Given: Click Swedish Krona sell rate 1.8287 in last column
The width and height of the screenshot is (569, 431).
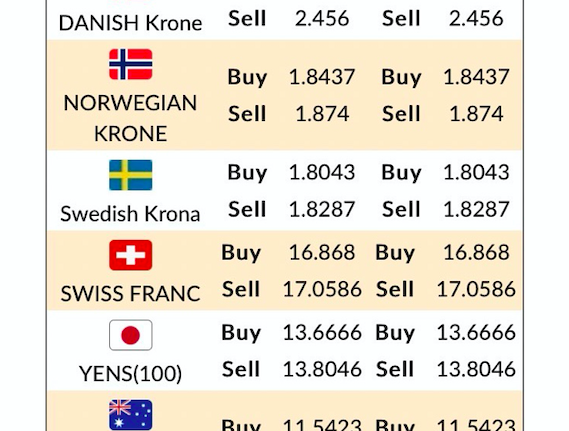Looking at the screenshot, I should 476,209.
